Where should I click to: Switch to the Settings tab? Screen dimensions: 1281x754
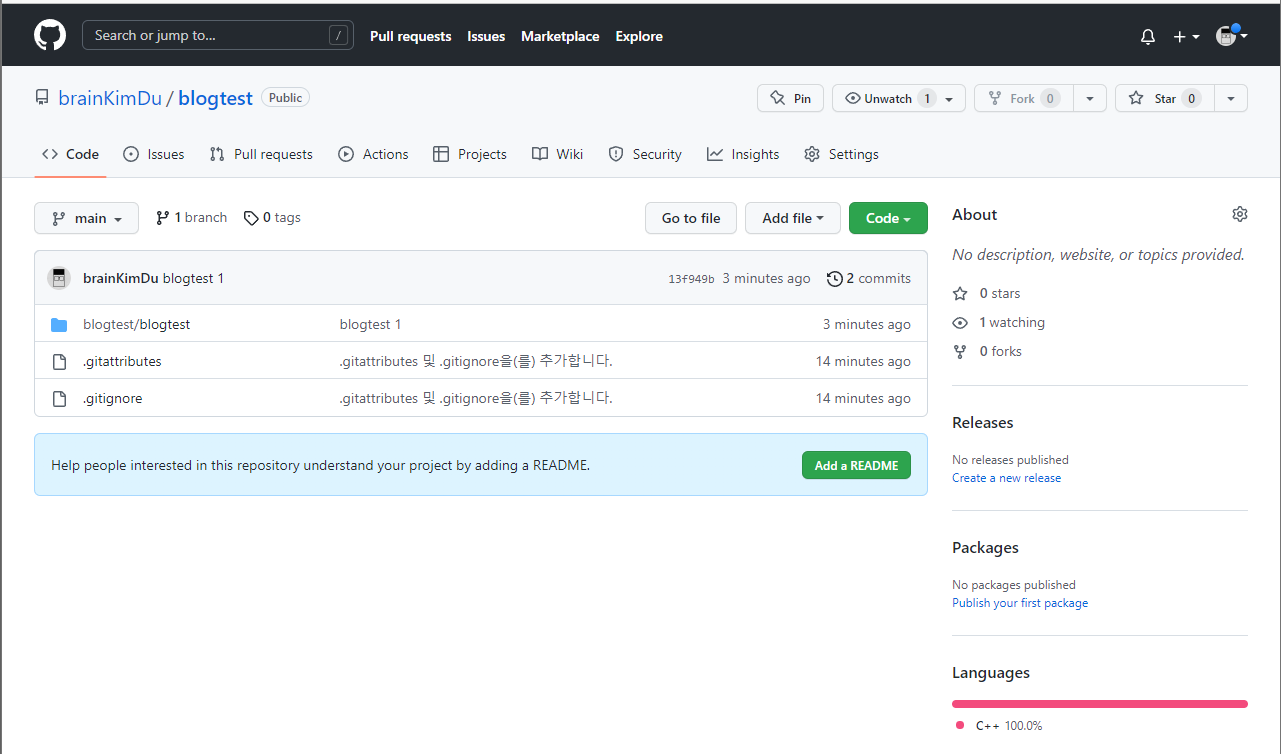coord(841,154)
